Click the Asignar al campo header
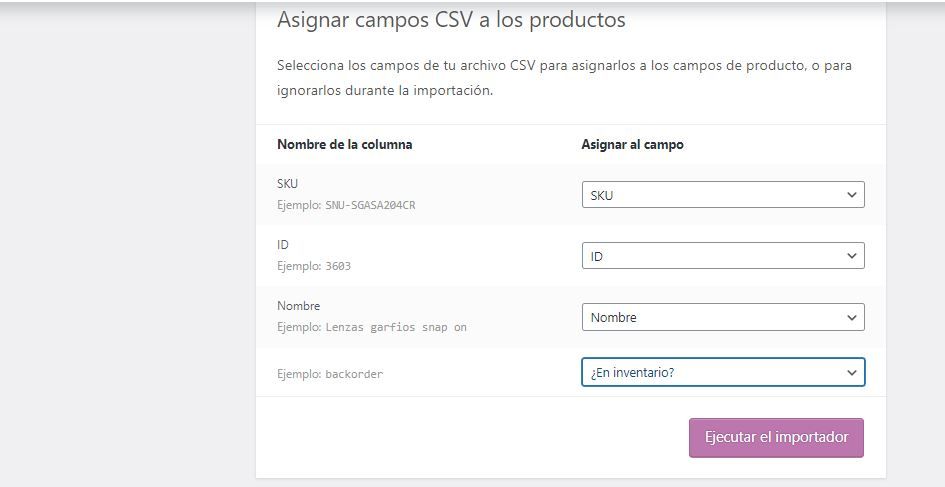 click(x=632, y=145)
